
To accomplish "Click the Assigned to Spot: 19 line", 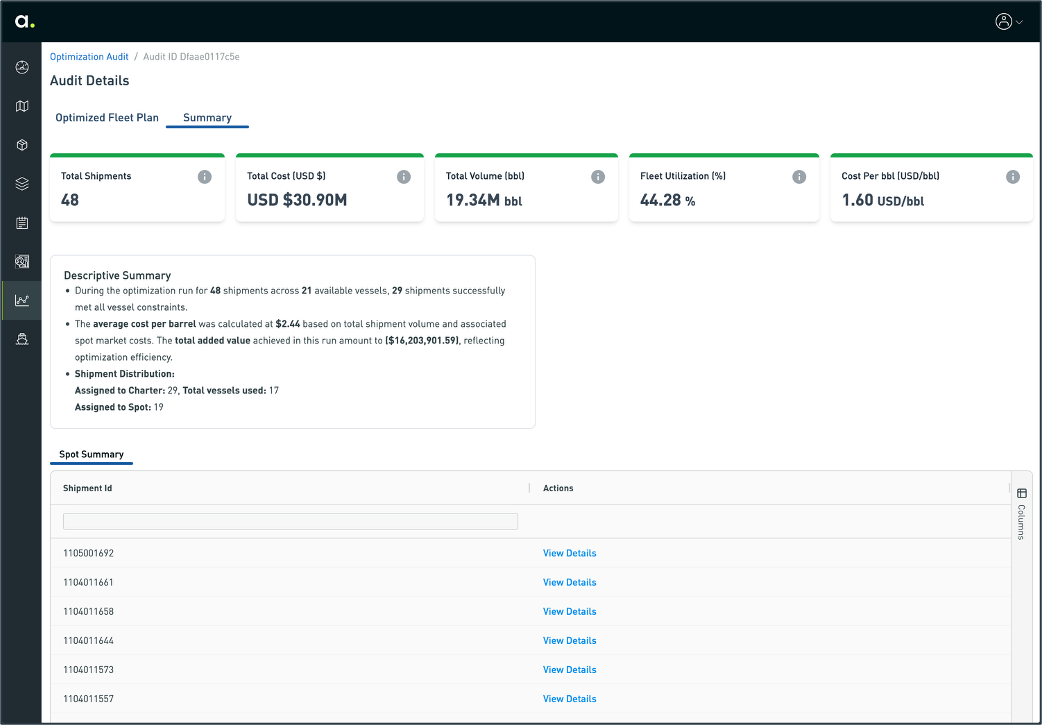I will pyautogui.click(x=119, y=407).
